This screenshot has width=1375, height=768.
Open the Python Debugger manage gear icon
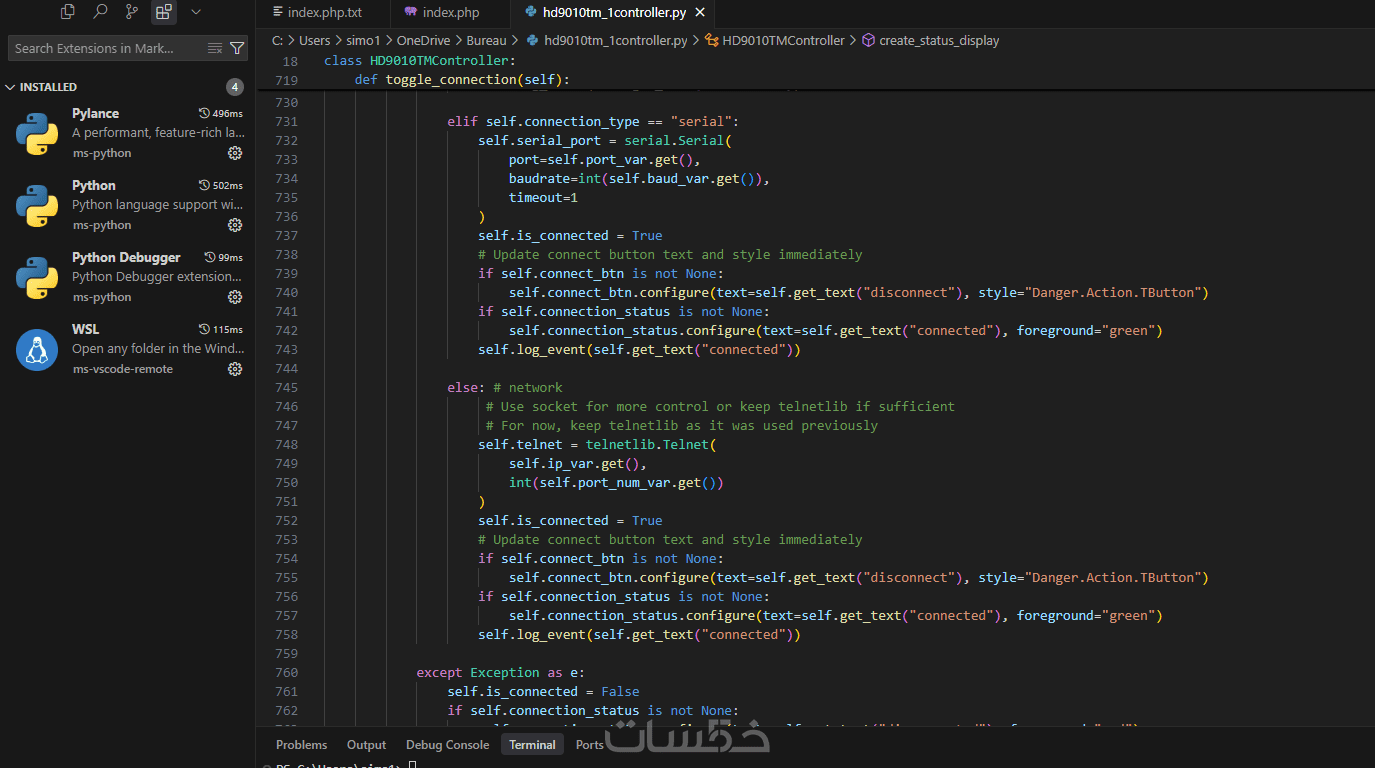(x=235, y=297)
